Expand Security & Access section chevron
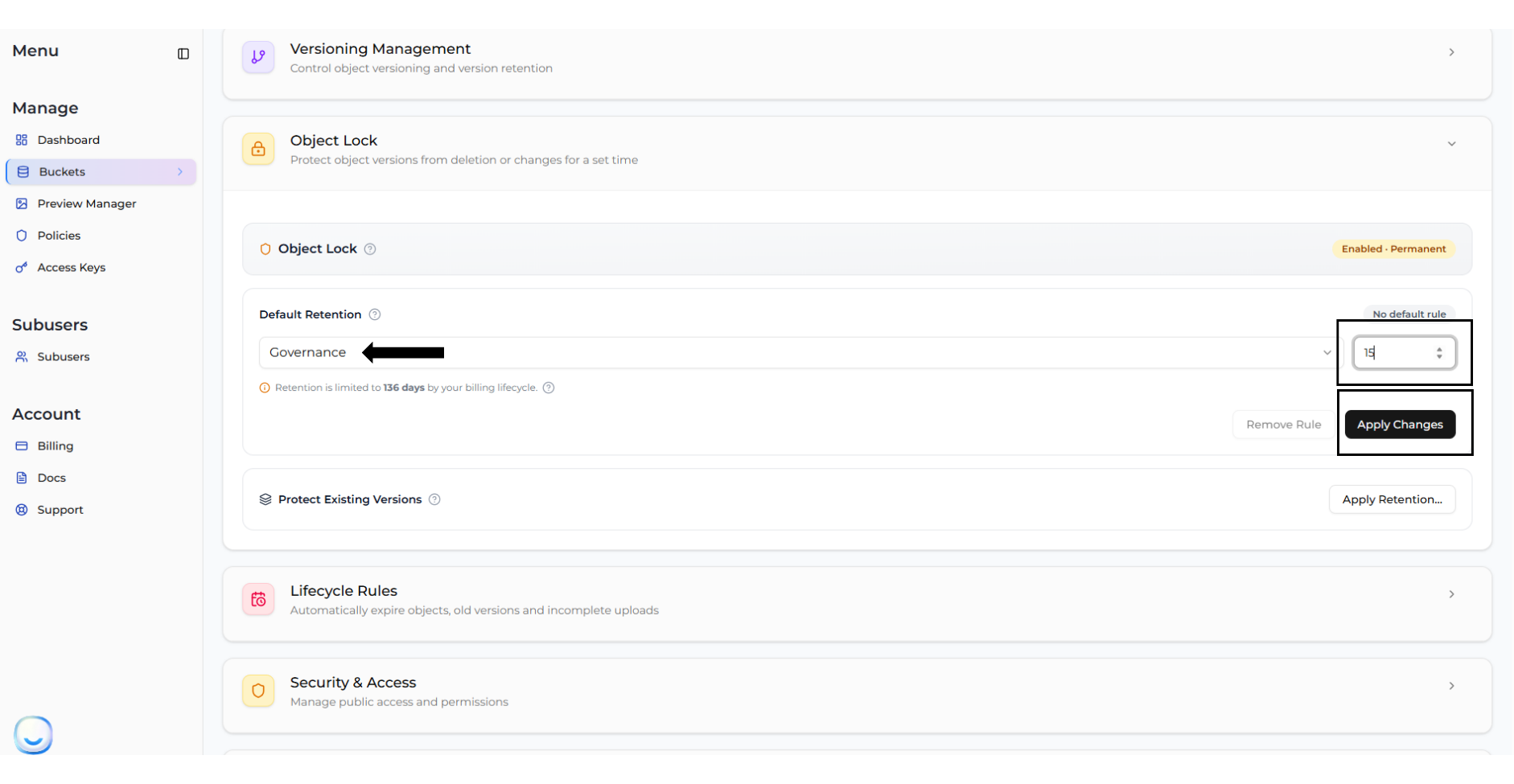Image resolution: width=1514 pixels, height=784 pixels. [x=1451, y=686]
